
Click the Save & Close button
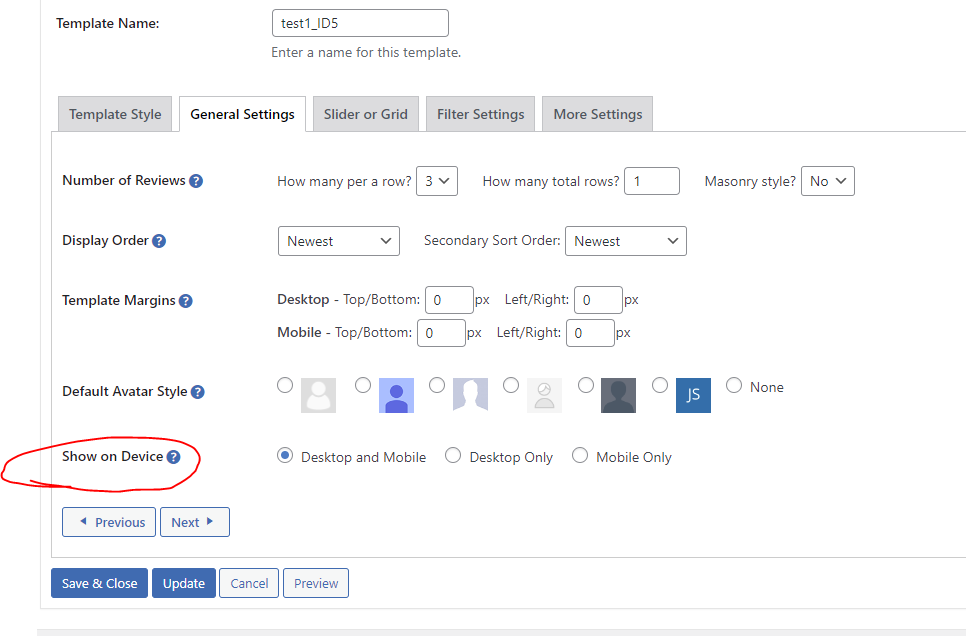point(99,583)
